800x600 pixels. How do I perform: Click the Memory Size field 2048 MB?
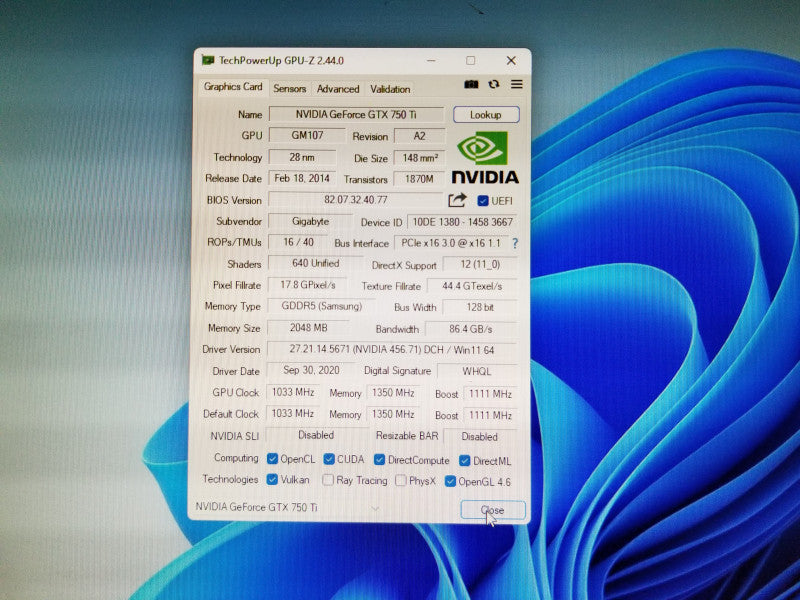[309, 328]
